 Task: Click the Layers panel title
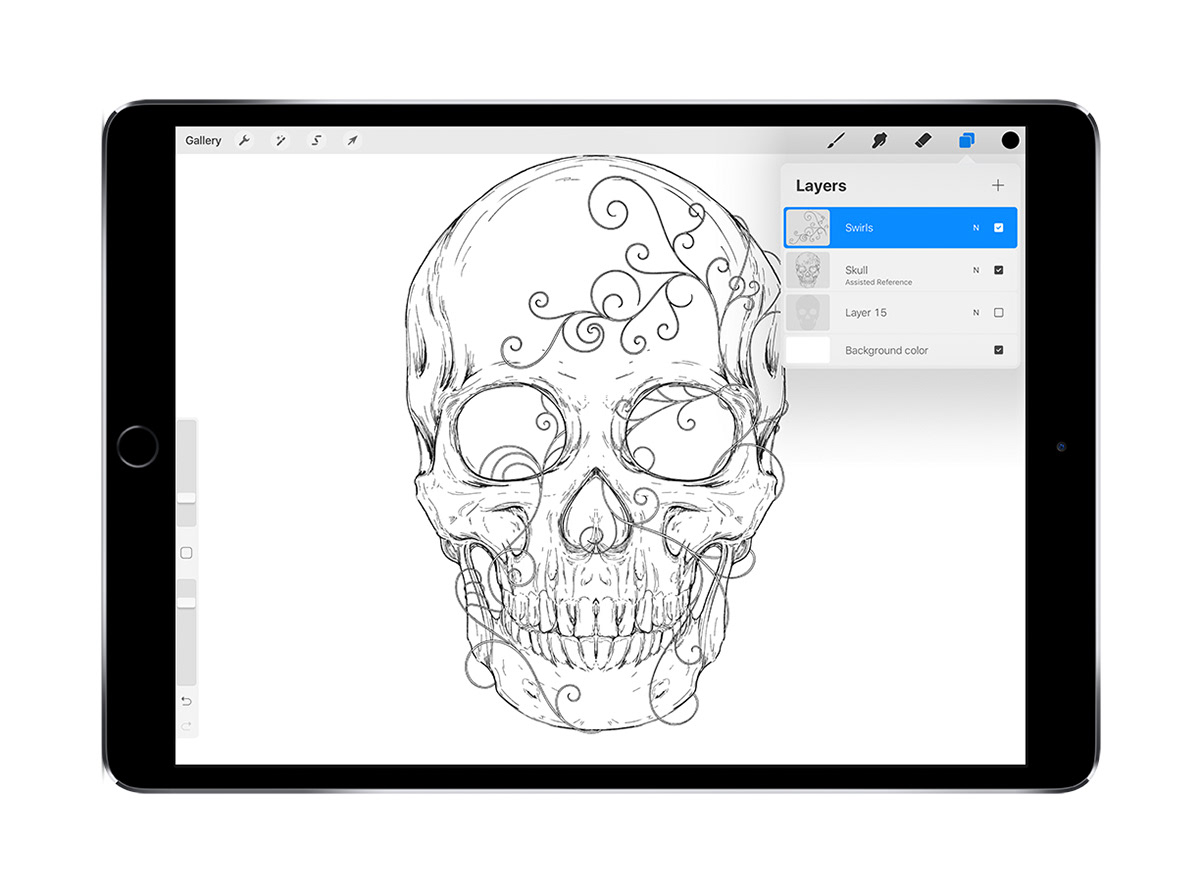(821, 186)
